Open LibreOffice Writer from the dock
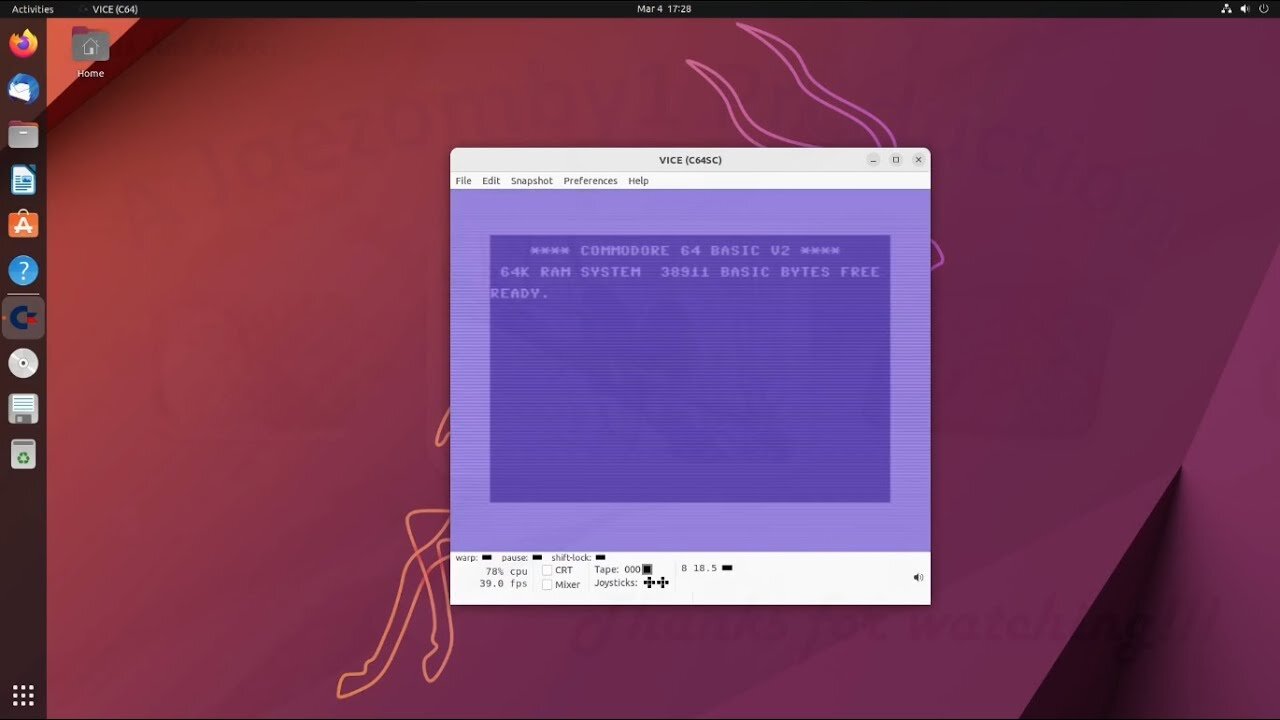 click(x=23, y=180)
